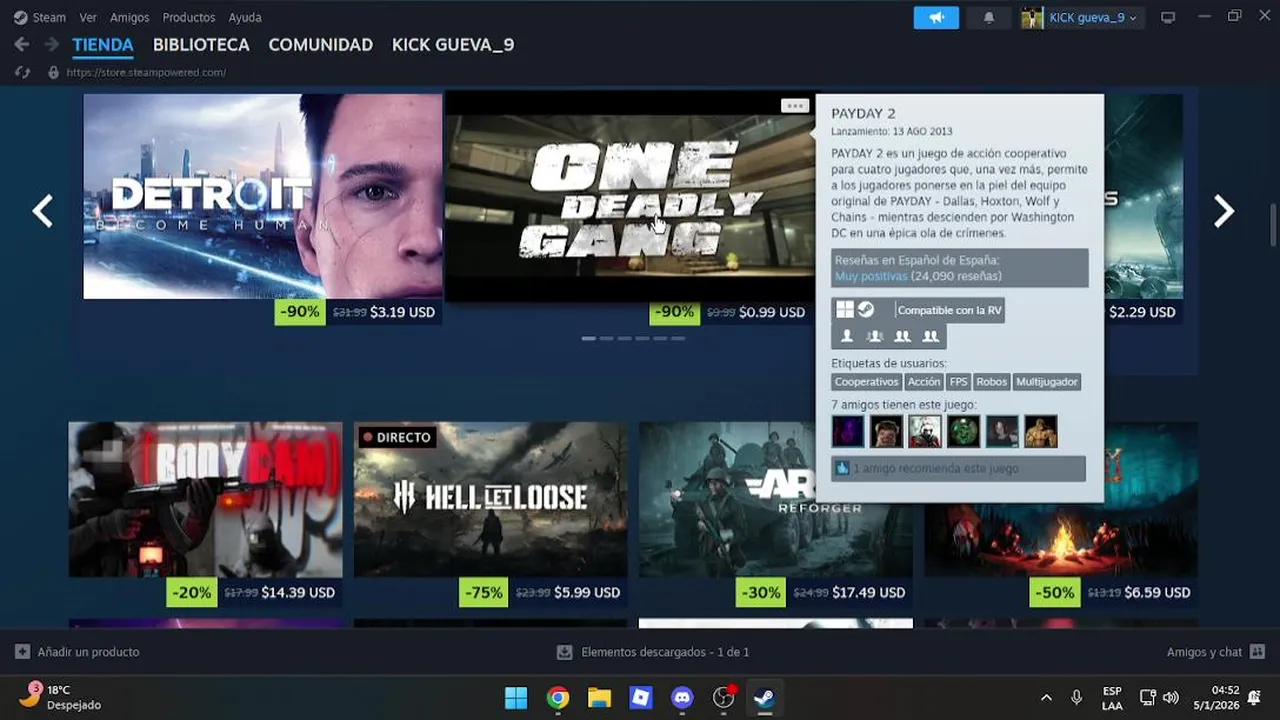Click the microphone icon in system tray
The width and height of the screenshot is (1280, 720).
coord(1076,697)
